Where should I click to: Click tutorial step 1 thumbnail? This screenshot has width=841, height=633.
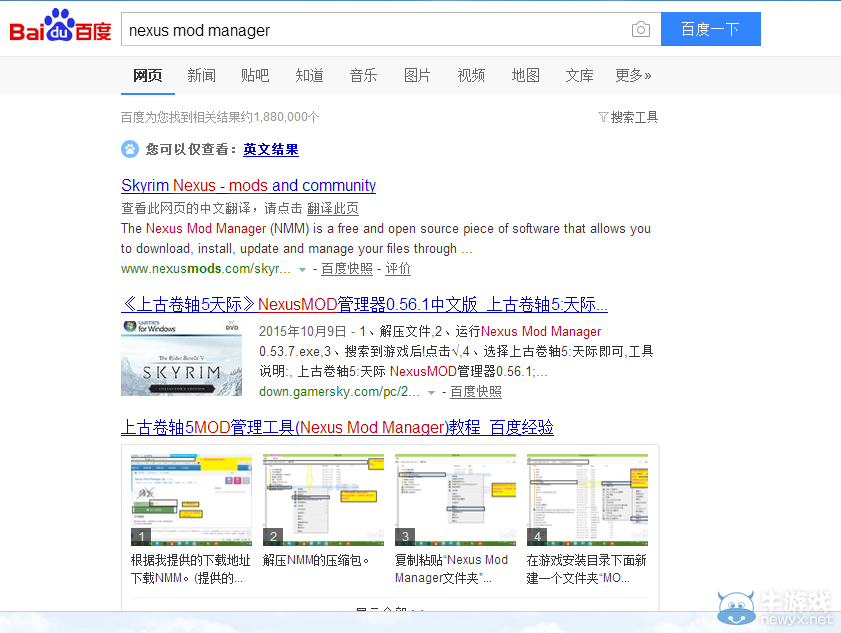[x=191, y=499]
